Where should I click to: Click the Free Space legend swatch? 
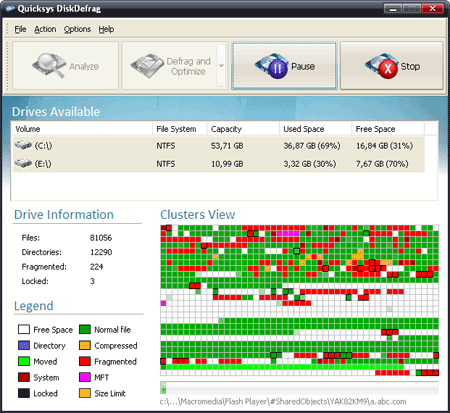click(x=24, y=329)
